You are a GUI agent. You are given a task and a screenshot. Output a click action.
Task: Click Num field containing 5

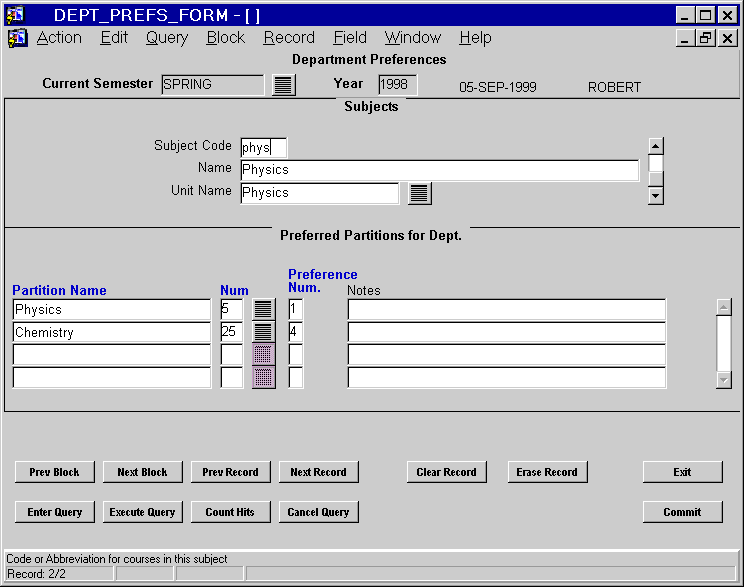click(x=232, y=309)
